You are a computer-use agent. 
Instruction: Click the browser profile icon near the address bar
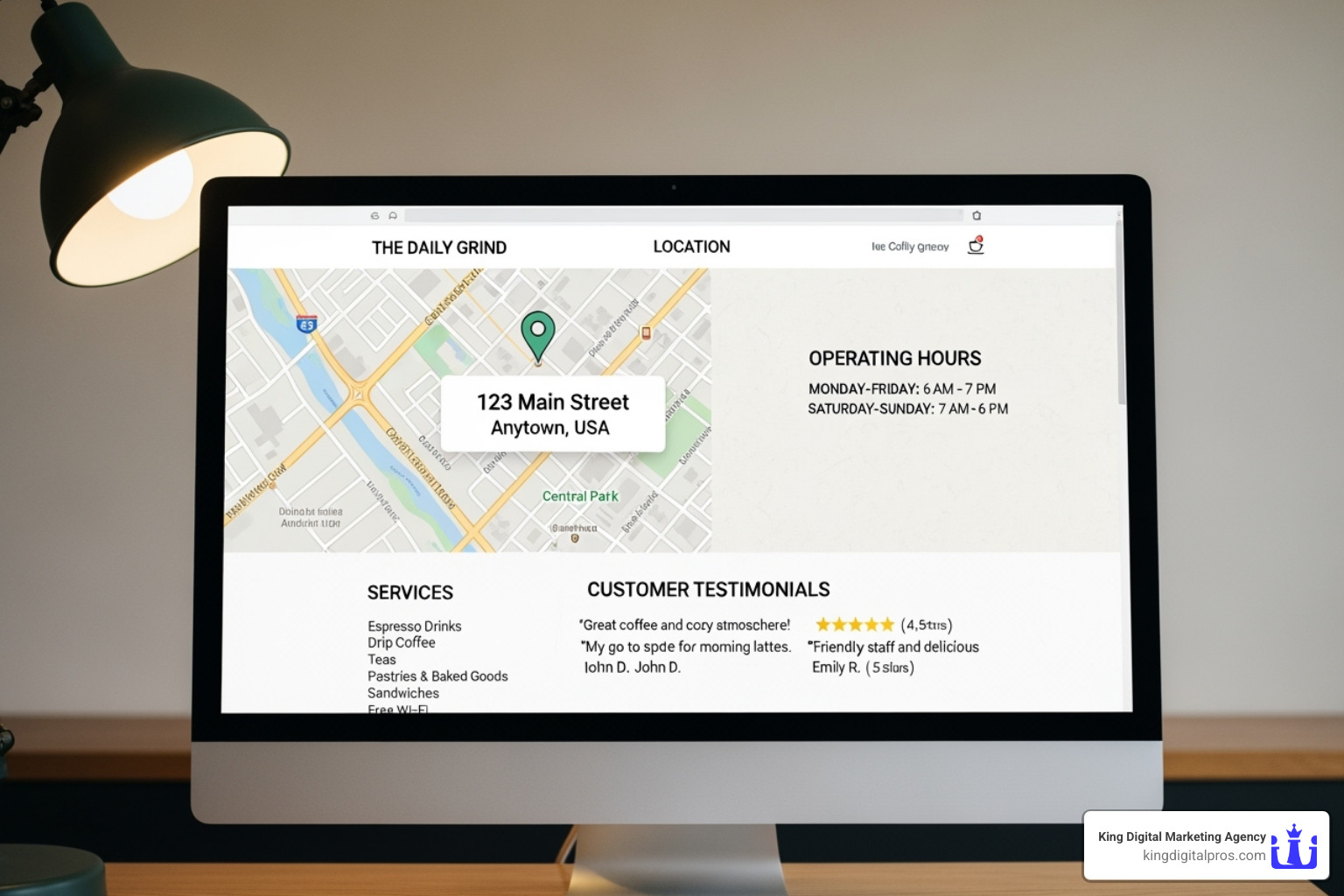[x=391, y=214]
